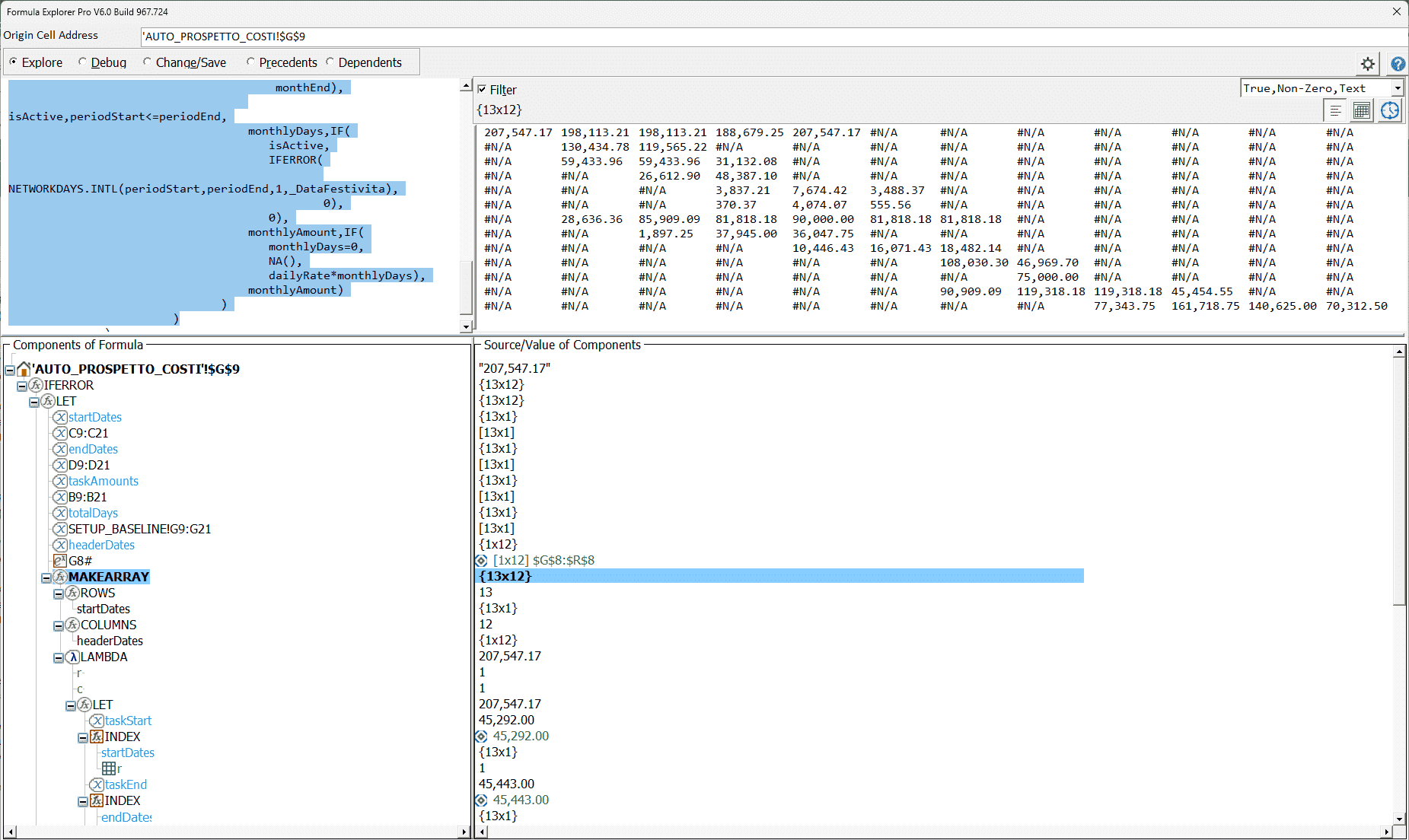Viewport: 1409px width, 840px height.
Task: Select the Precedents radio button
Action: [x=250, y=62]
